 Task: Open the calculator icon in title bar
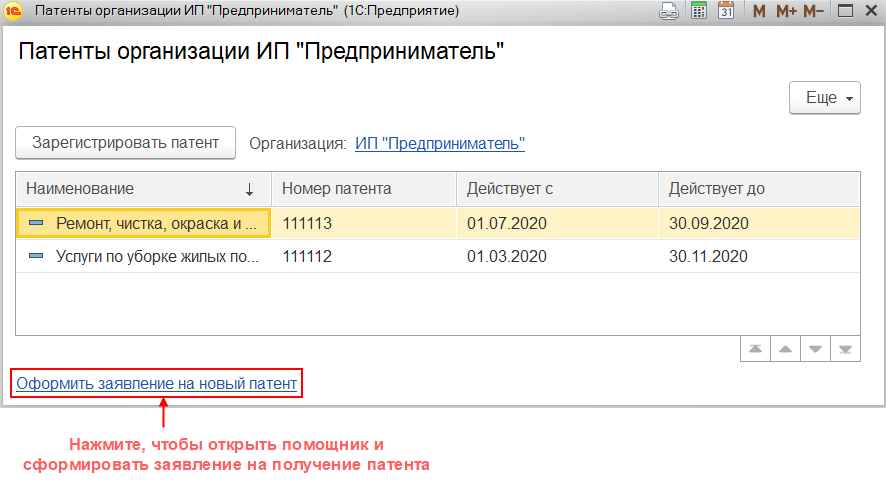pyautogui.click(x=699, y=11)
